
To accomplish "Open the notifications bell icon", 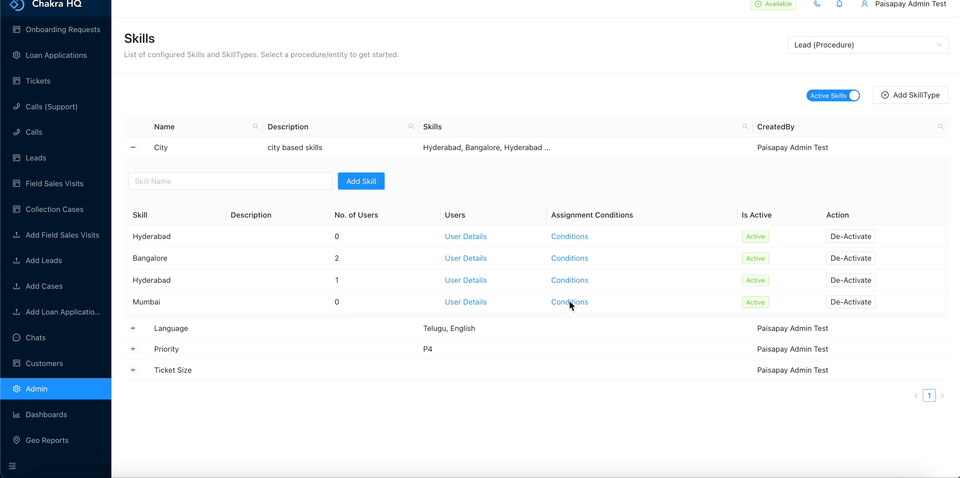I will click(839, 4).
